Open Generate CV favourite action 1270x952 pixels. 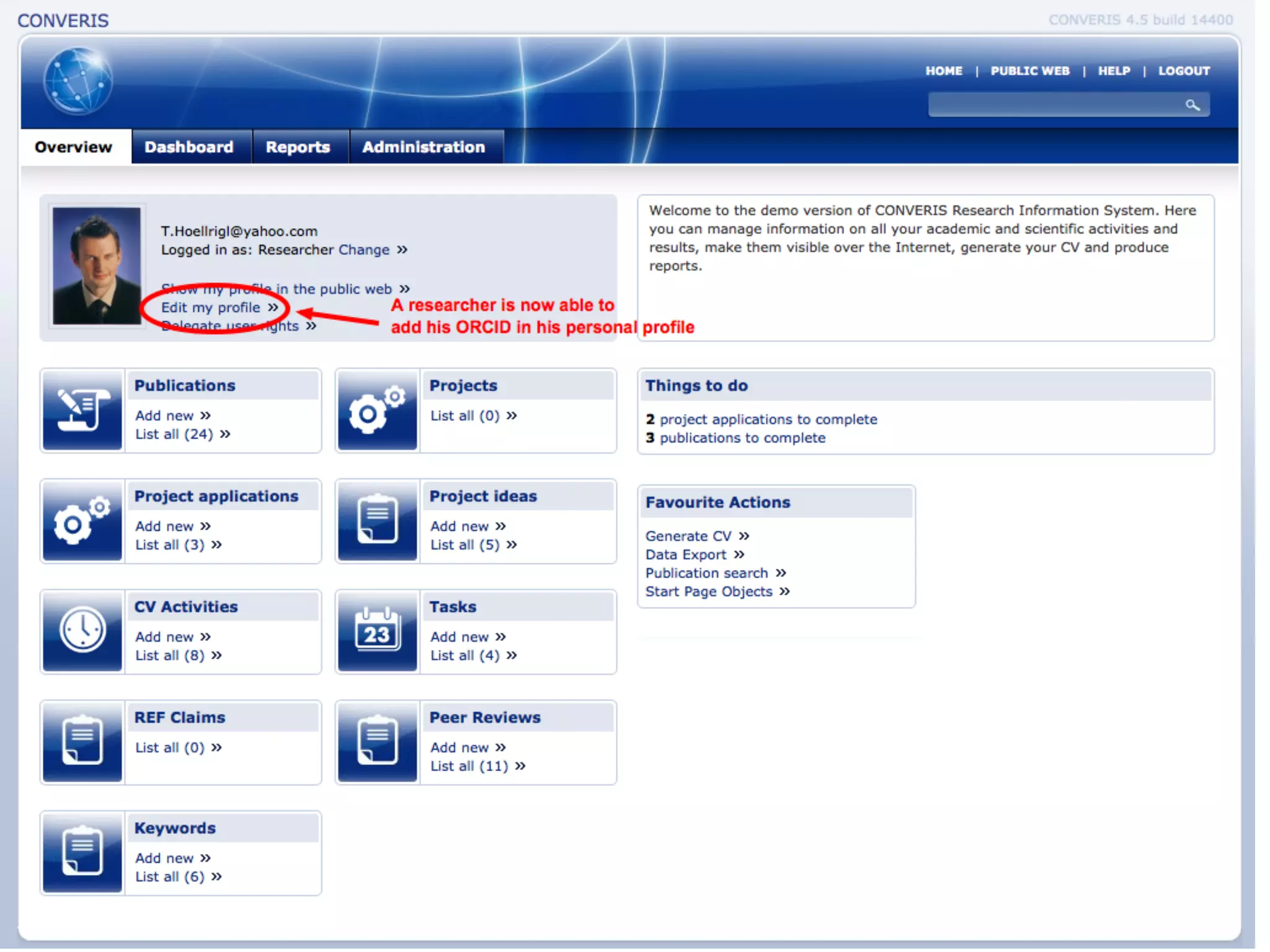[688, 536]
